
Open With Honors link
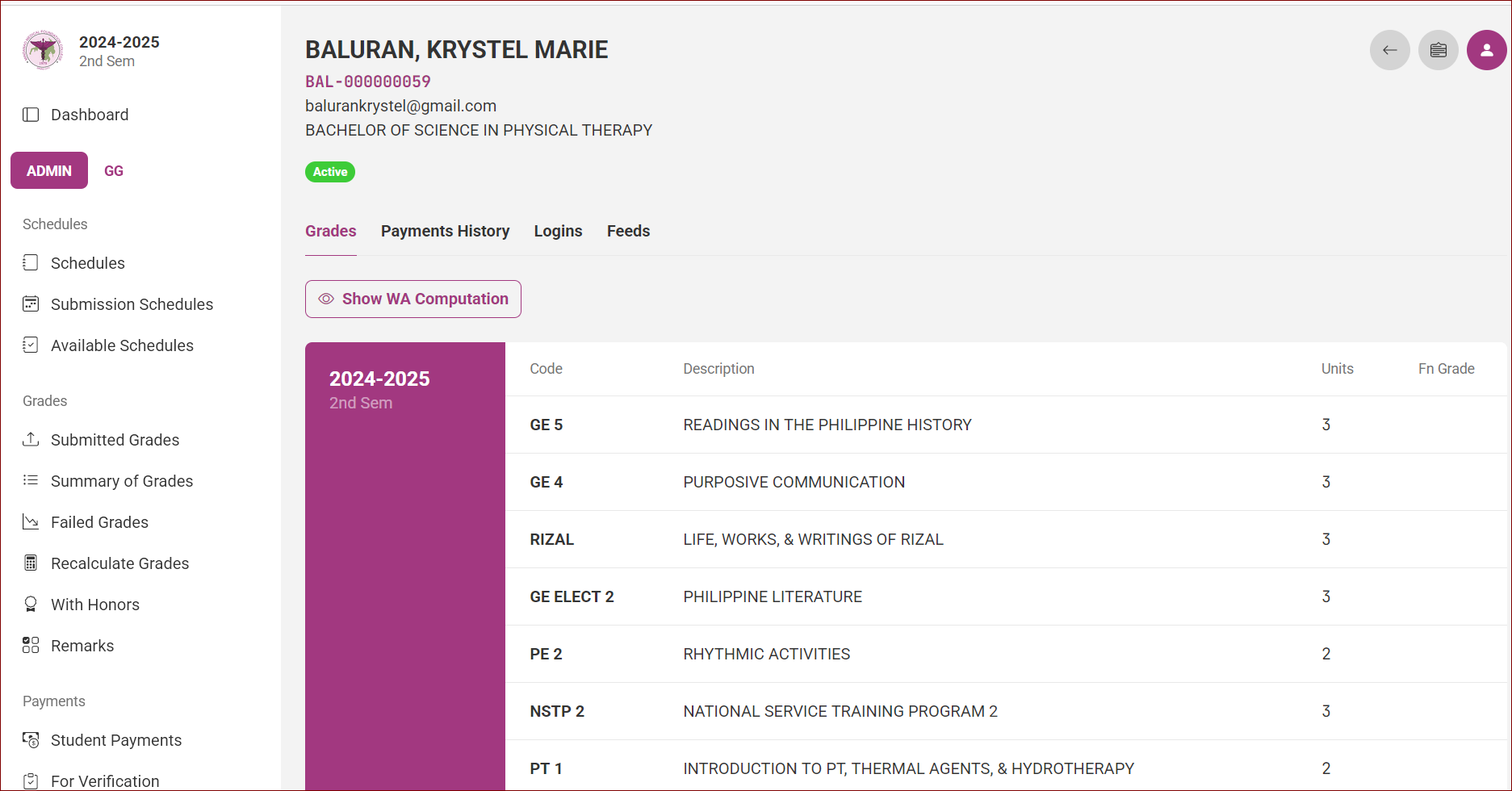pyautogui.click(x=95, y=605)
